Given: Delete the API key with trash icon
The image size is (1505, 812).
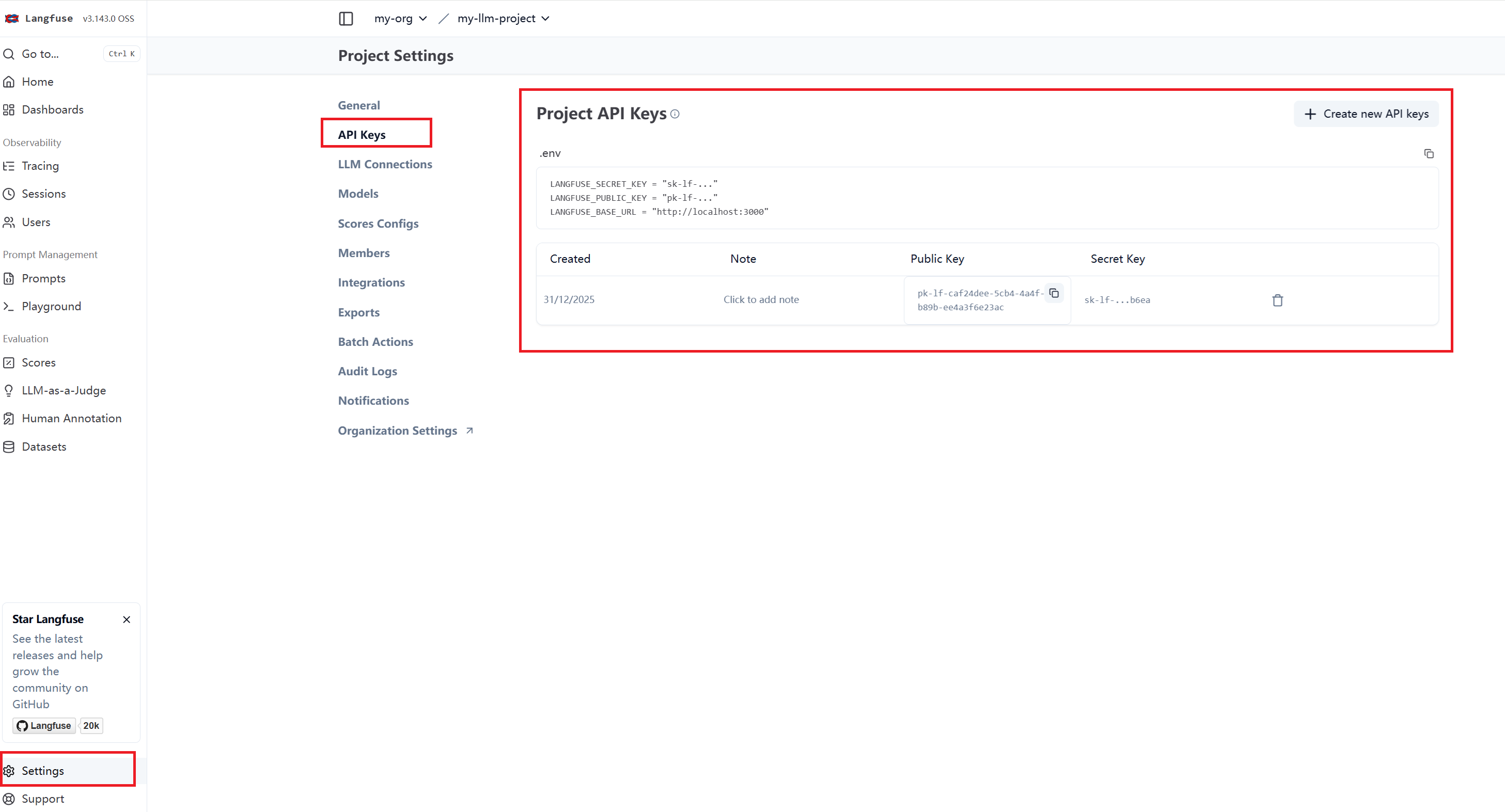Looking at the screenshot, I should (x=1277, y=300).
